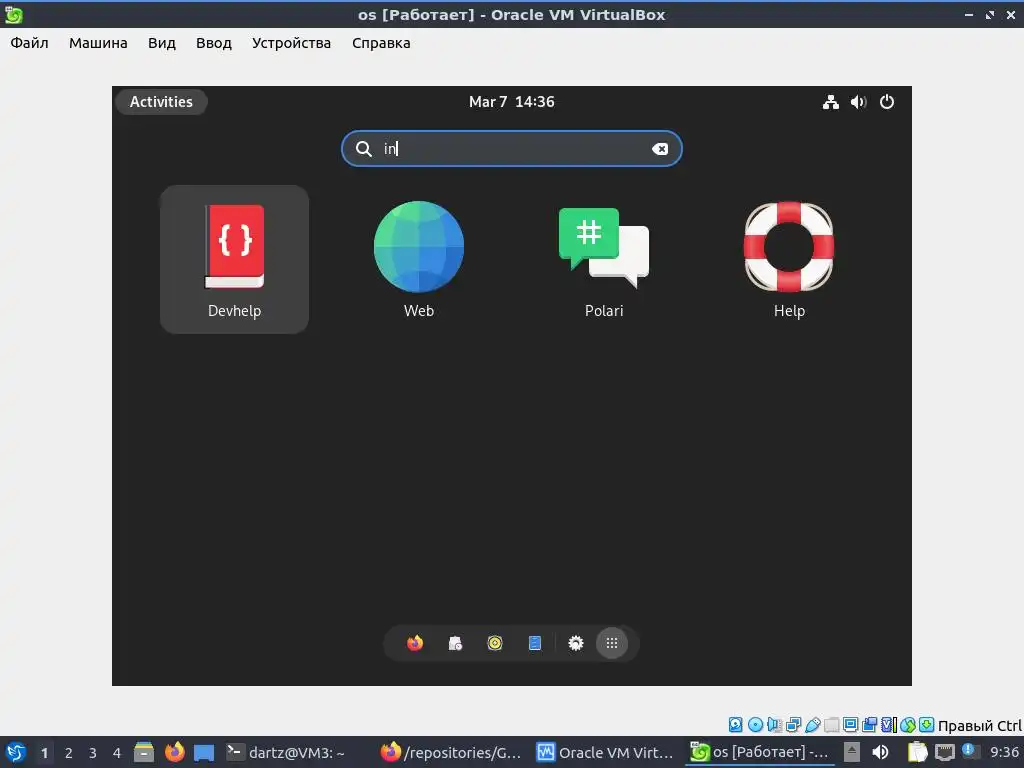Image resolution: width=1024 pixels, height=768 pixels.
Task: Switch to workspace 3
Action: 93,753
